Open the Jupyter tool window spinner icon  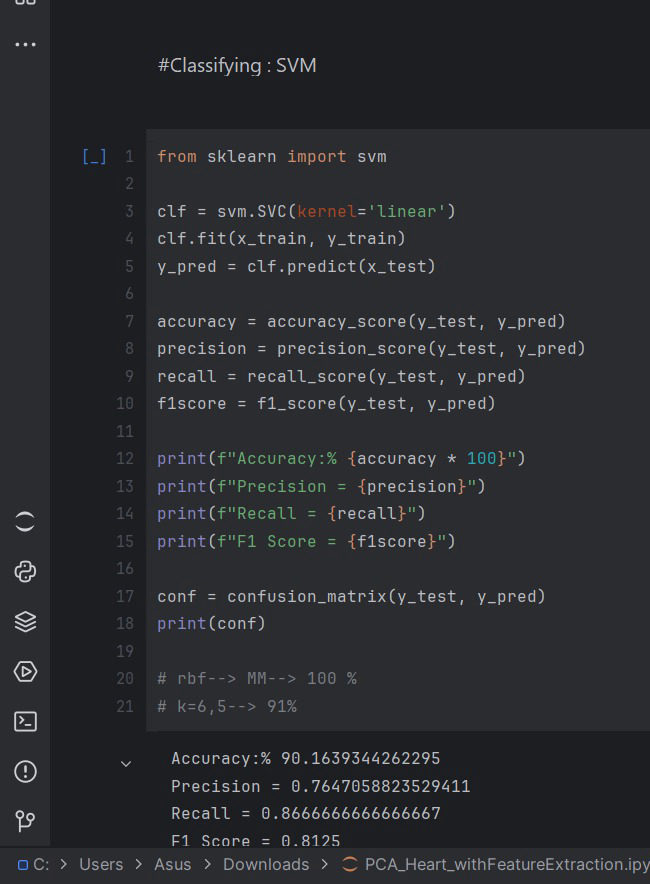click(25, 521)
